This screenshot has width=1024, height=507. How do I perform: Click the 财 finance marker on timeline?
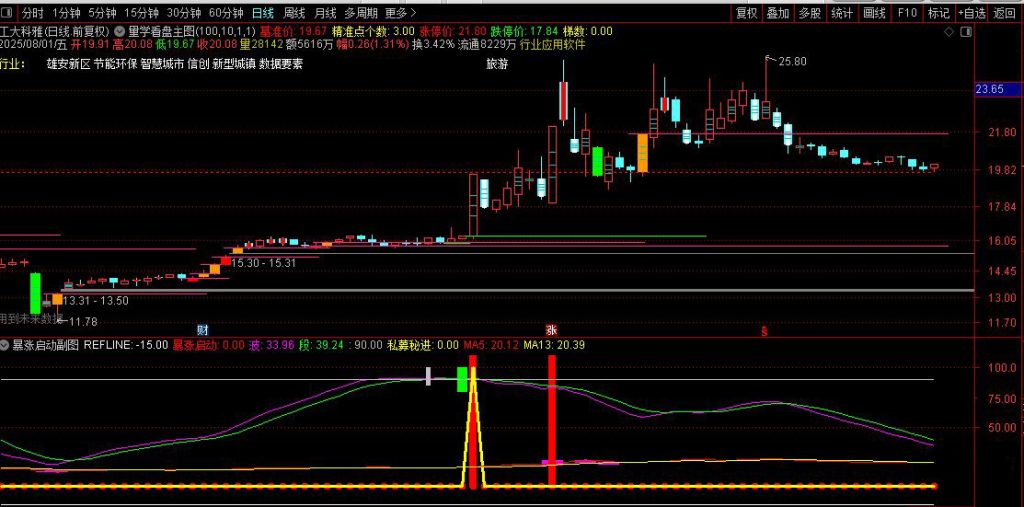click(x=202, y=329)
